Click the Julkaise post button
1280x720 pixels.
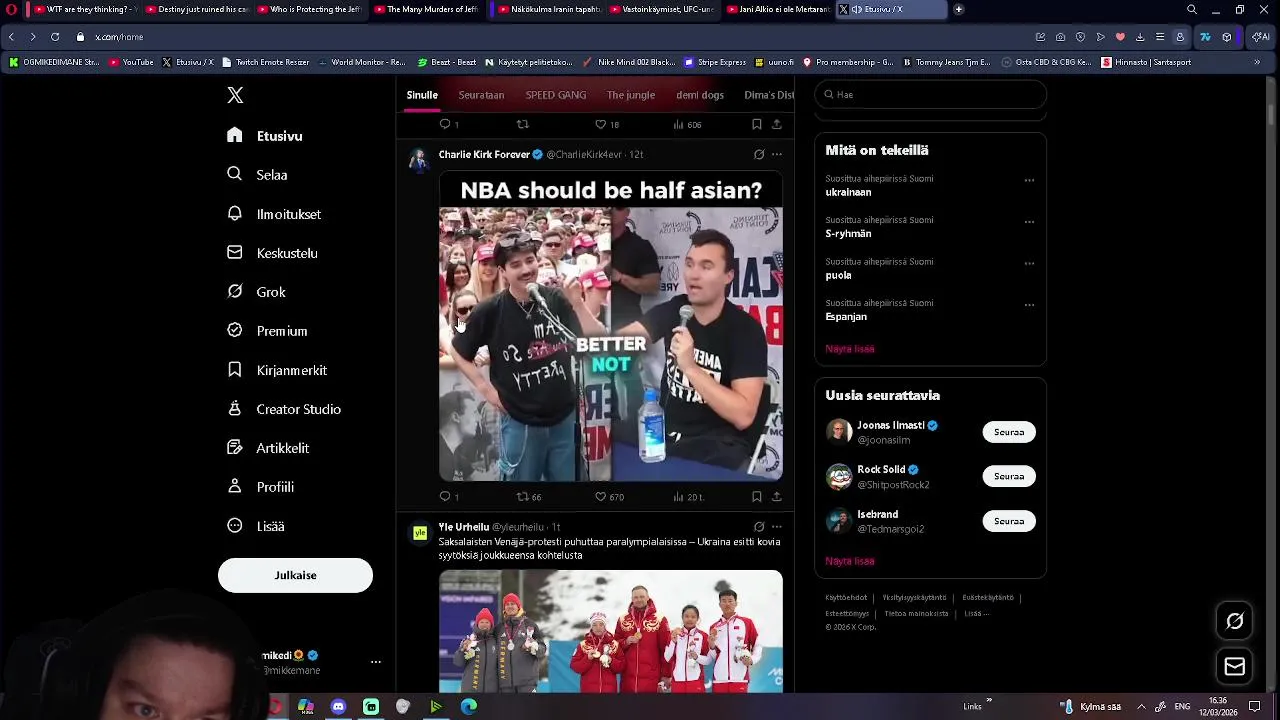pos(295,575)
